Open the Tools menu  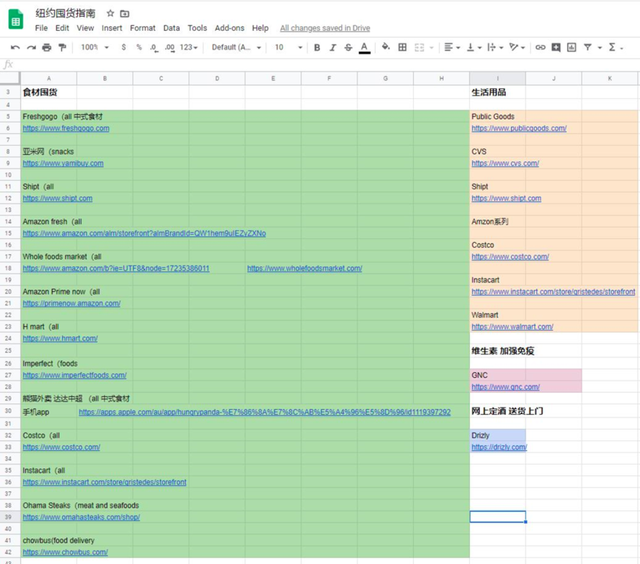(x=197, y=28)
